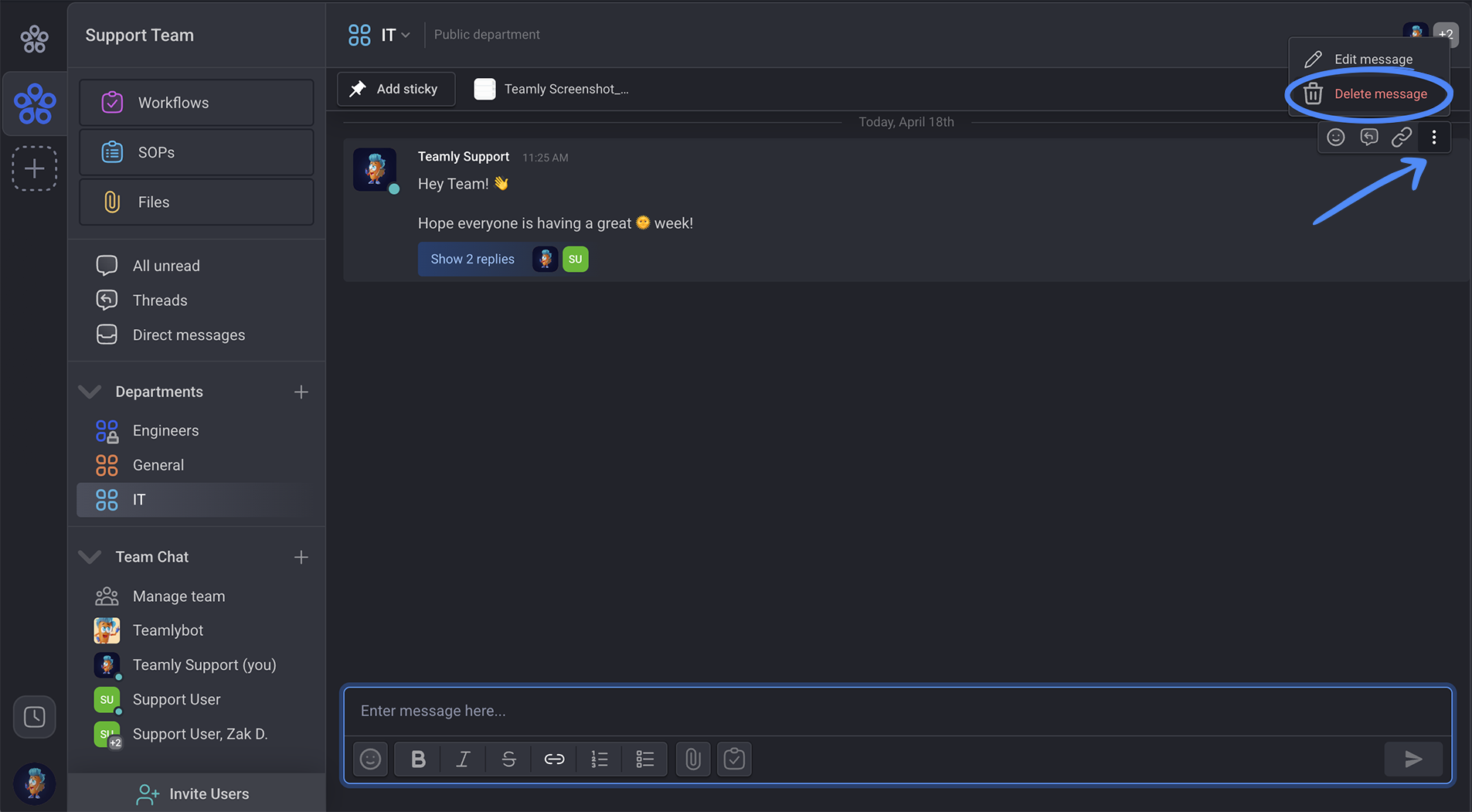
Task: Click Teamly Support avatar on message
Action: [375, 169]
